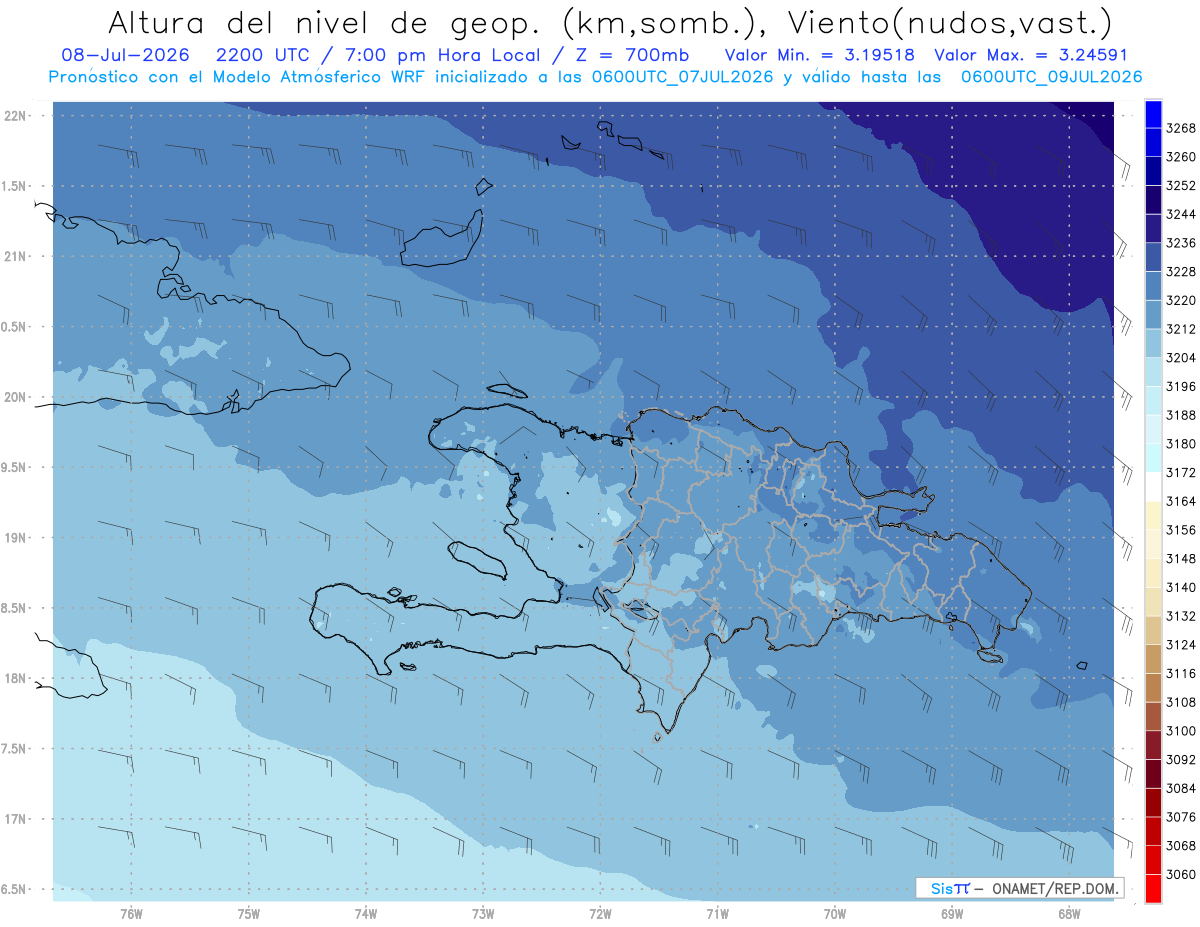Select the legend value '3228'
The image size is (1200, 927).
coord(1181,272)
